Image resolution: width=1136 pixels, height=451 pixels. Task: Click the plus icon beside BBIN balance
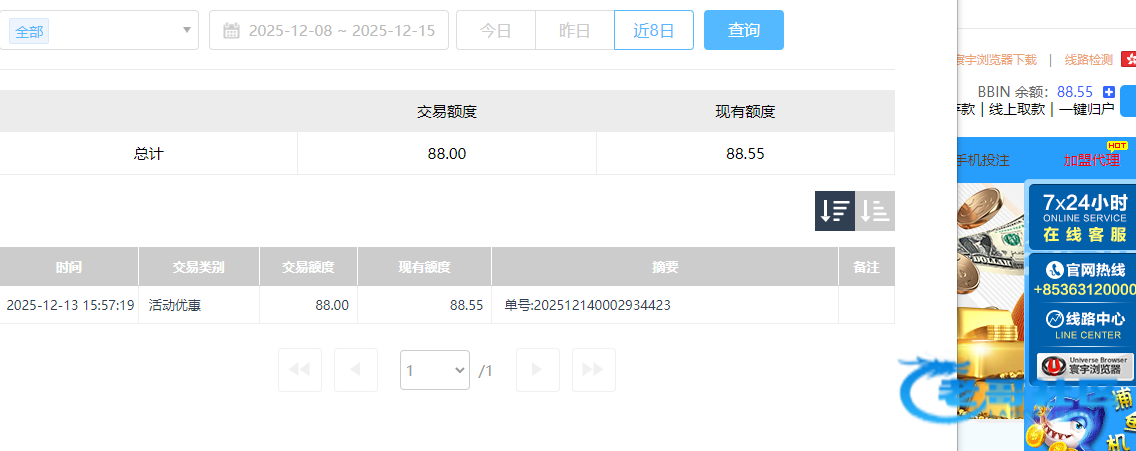click(1109, 92)
